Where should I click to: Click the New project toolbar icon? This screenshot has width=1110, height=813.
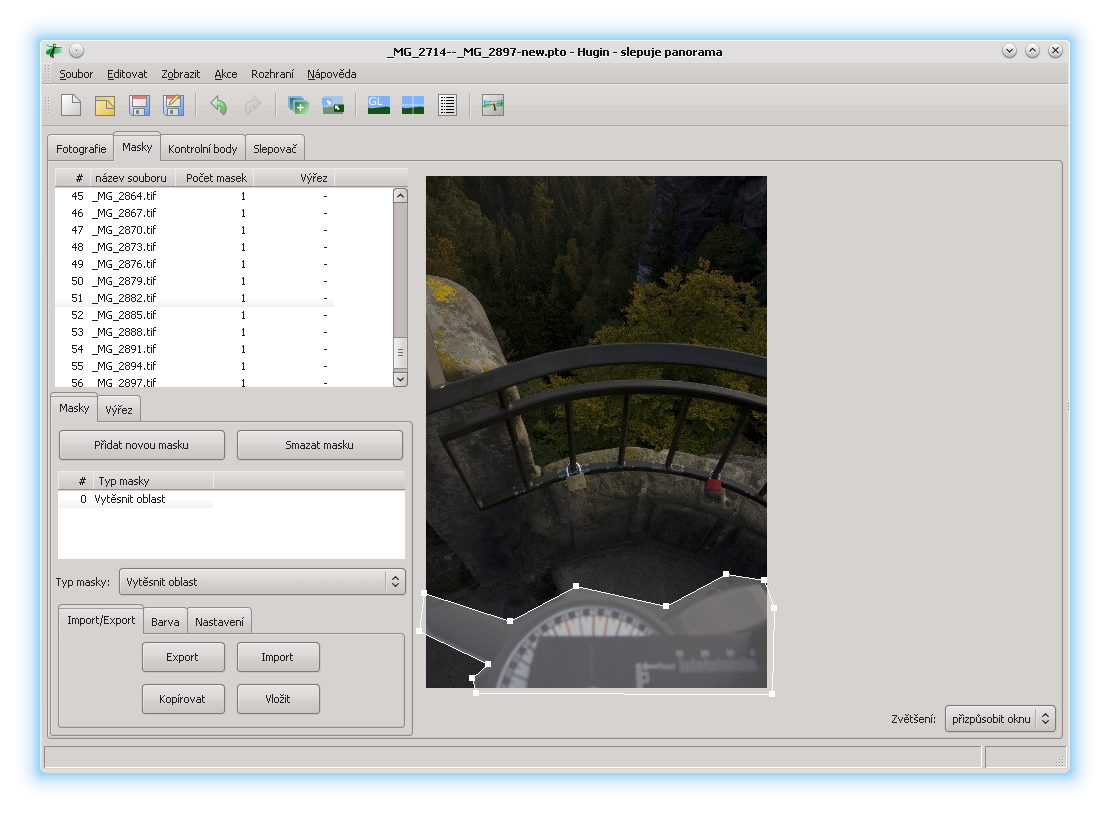(71, 105)
